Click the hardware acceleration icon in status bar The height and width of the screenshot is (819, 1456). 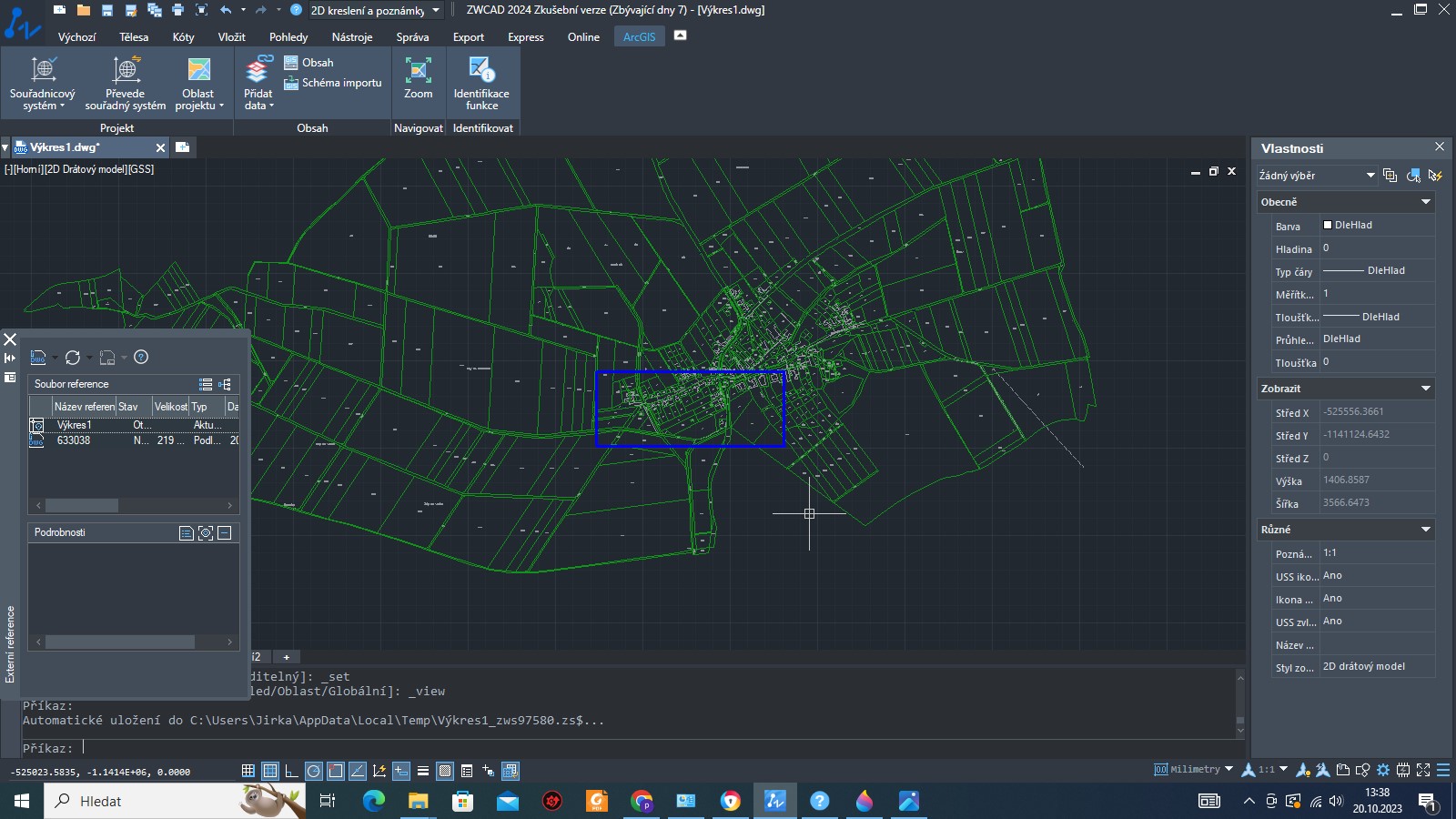[1403, 770]
